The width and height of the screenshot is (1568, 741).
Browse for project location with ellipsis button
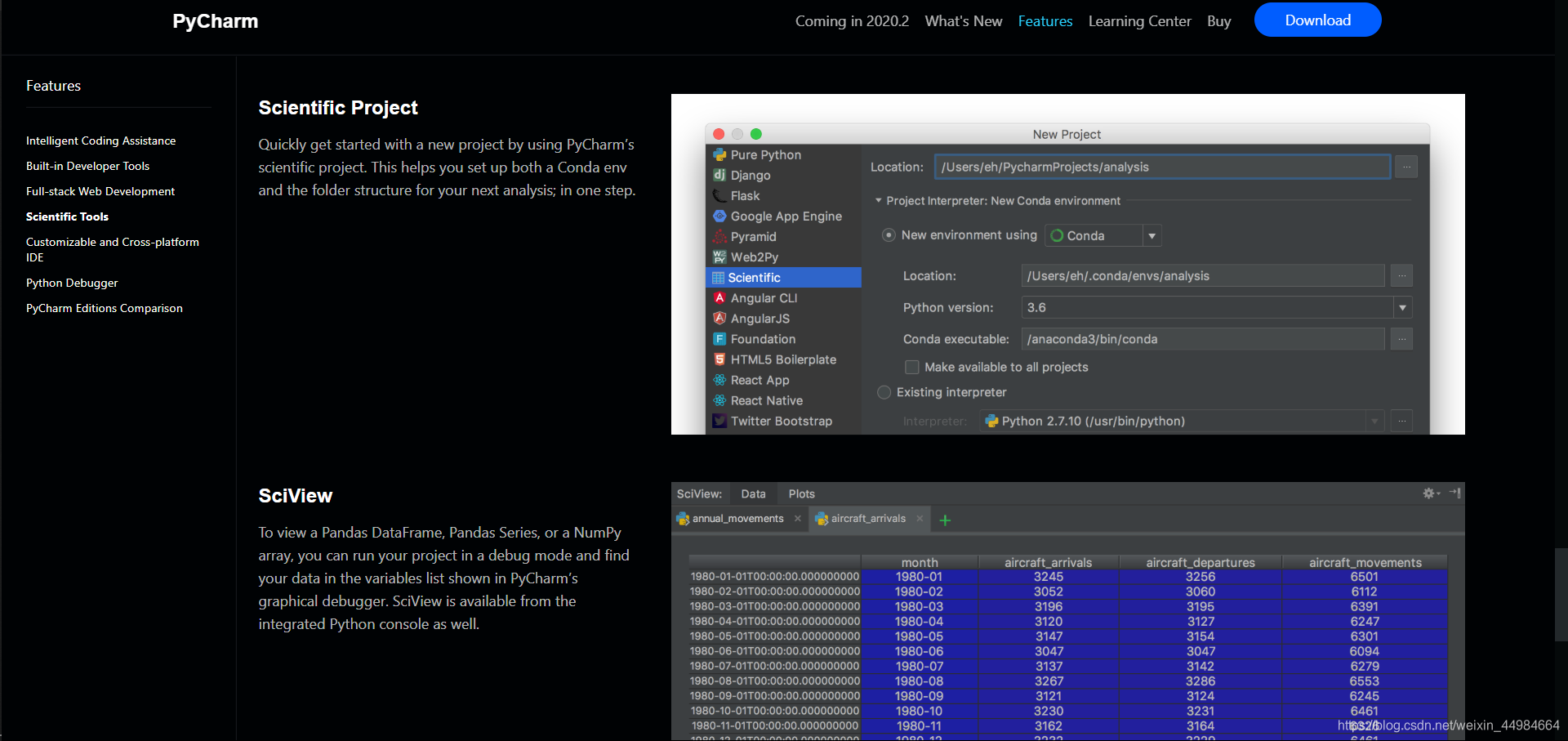tap(1405, 167)
